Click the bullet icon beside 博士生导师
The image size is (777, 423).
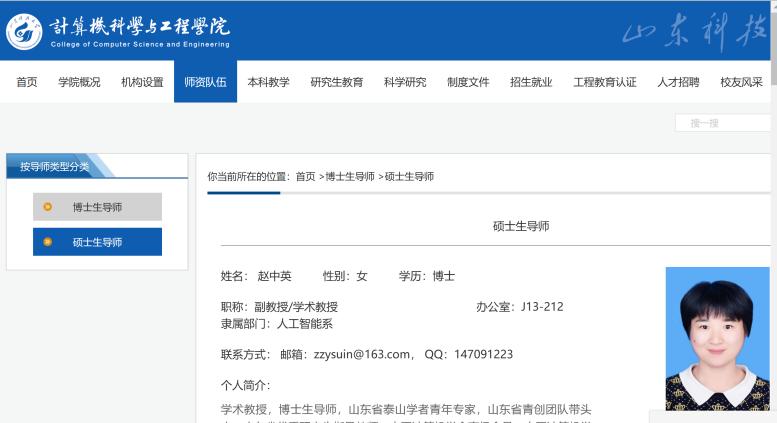click(x=47, y=207)
